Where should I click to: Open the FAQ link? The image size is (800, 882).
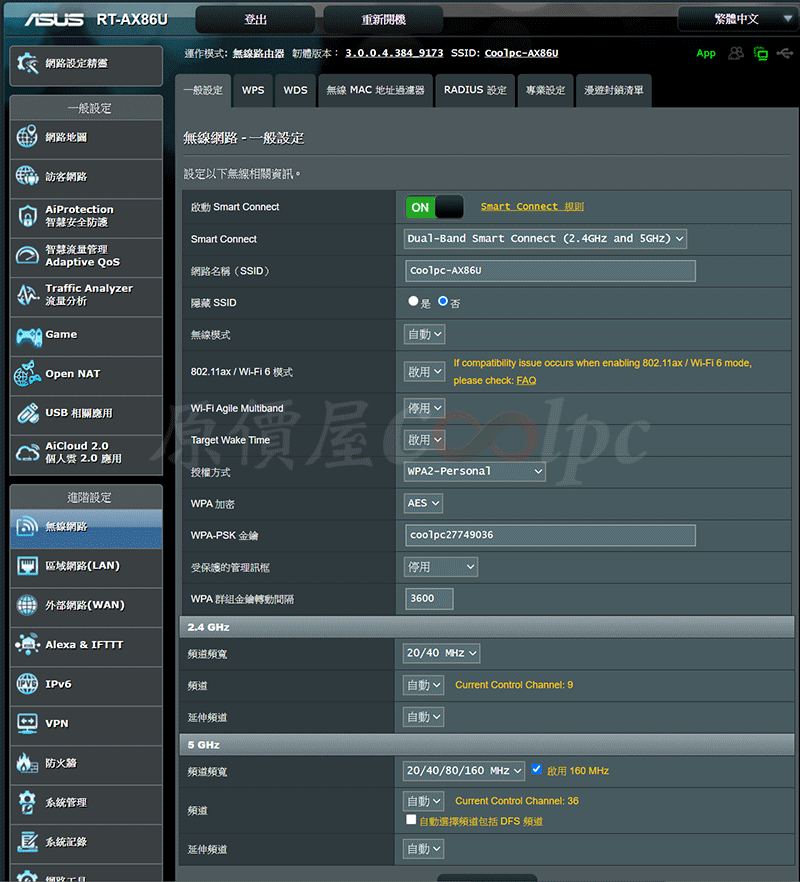click(x=526, y=381)
